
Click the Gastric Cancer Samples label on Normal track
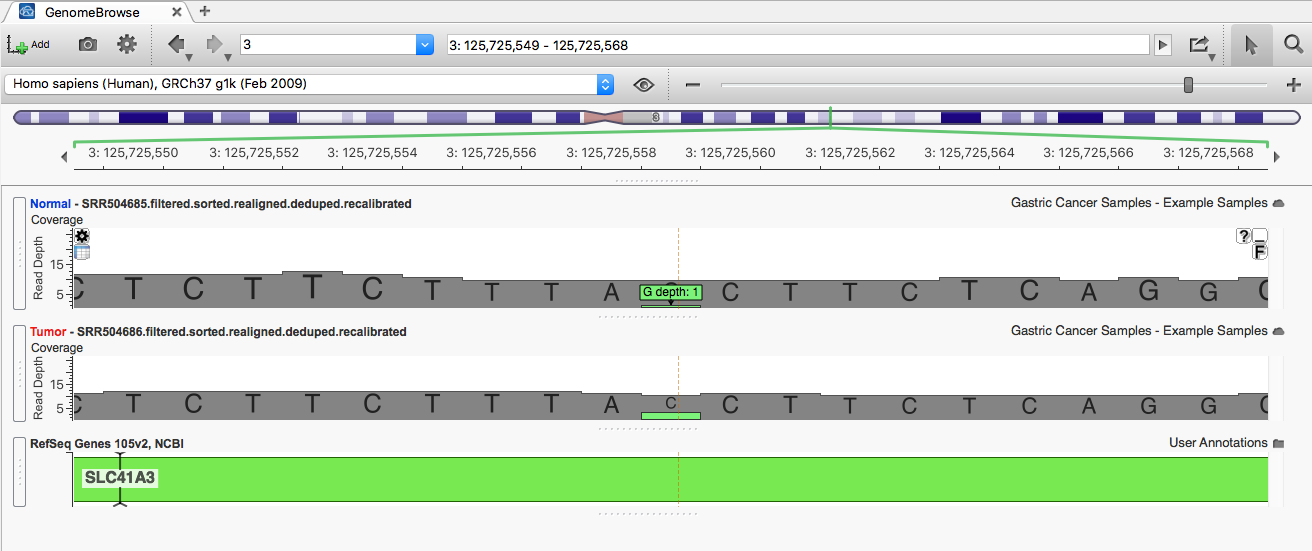(1139, 203)
